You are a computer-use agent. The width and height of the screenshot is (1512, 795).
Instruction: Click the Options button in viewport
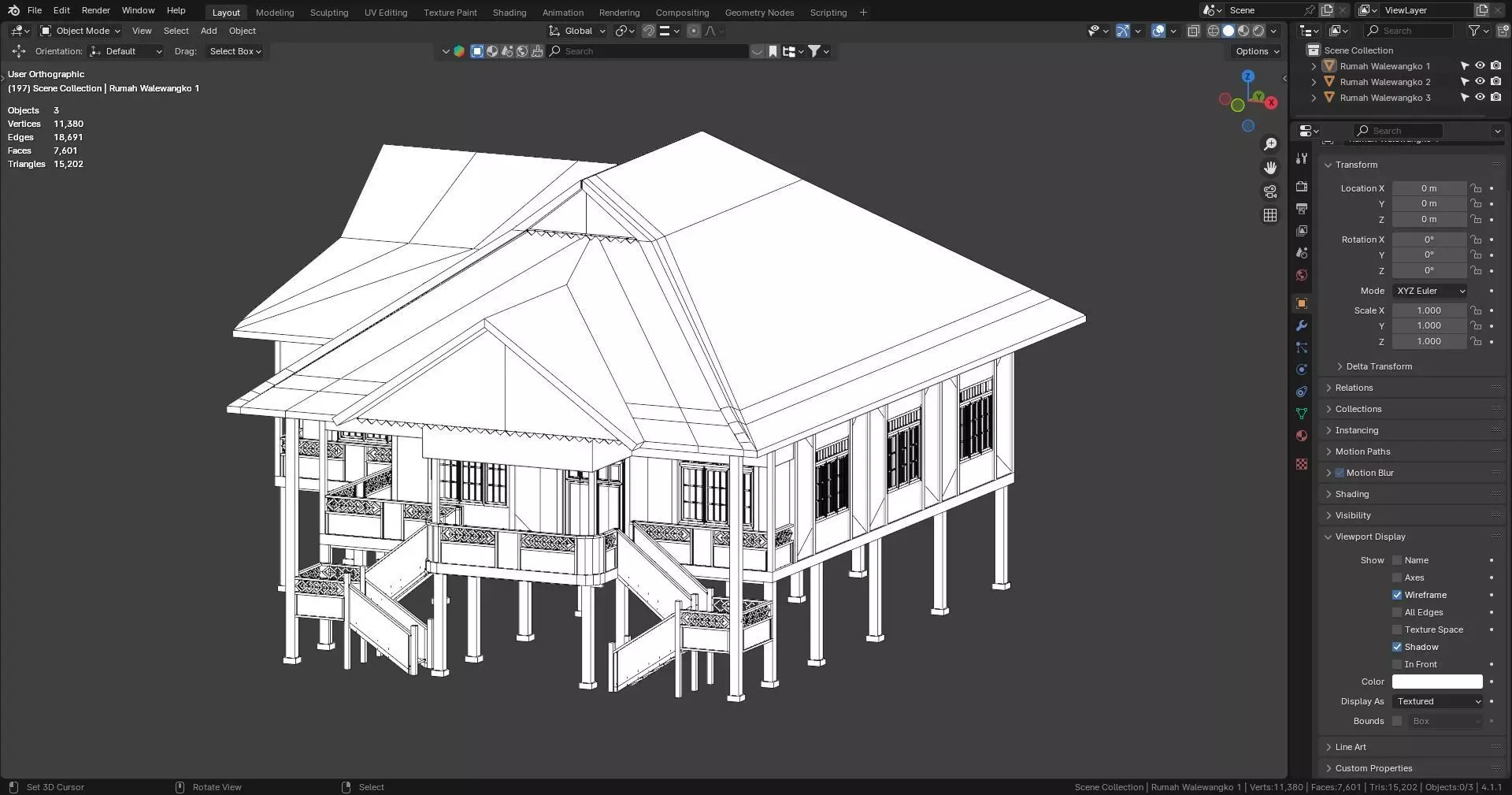[x=1258, y=51]
